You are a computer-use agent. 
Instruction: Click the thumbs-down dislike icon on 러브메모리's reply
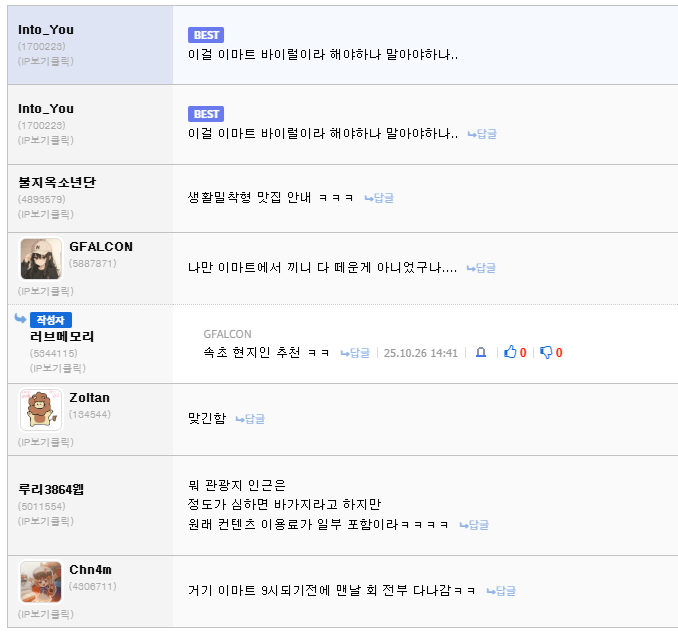(545, 353)
